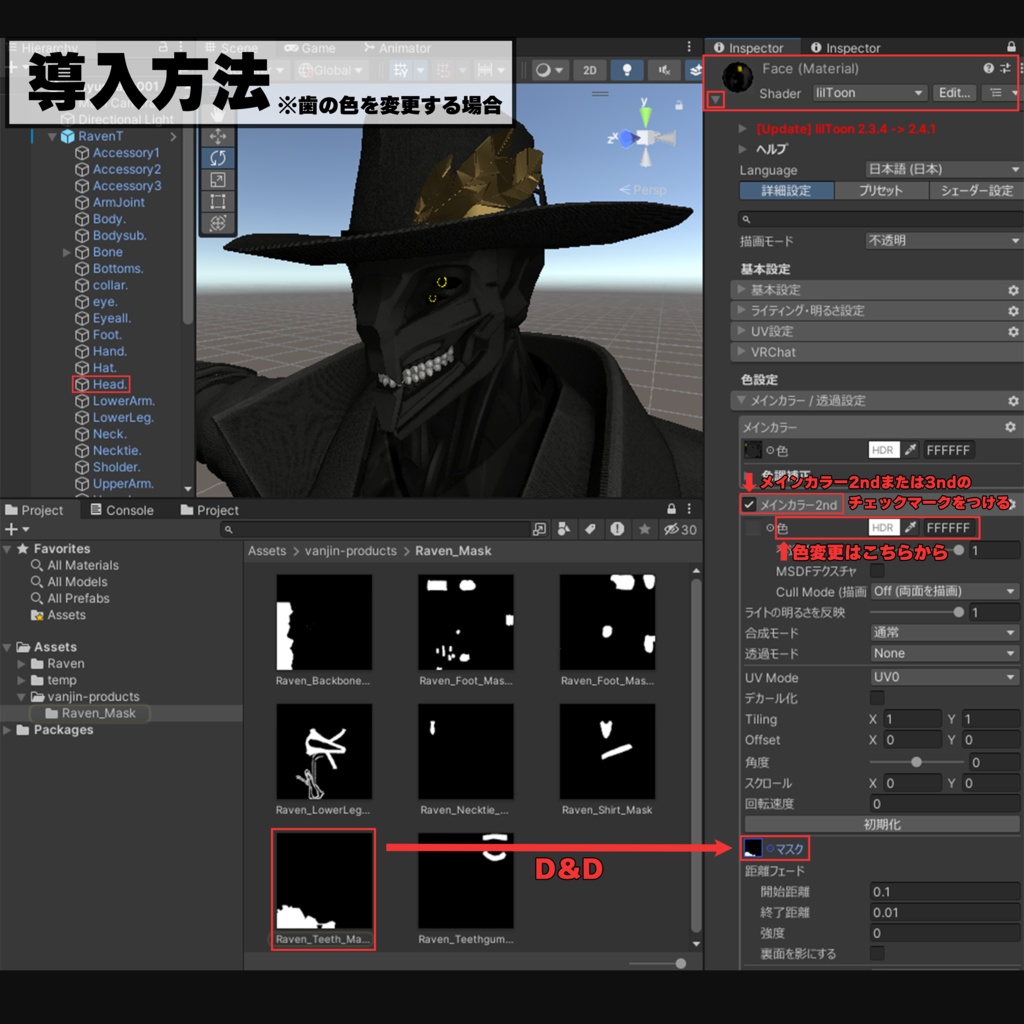Click the Face material preview sphere
The width and height of the screenshot is (1024, 1024).
[737, 77]
